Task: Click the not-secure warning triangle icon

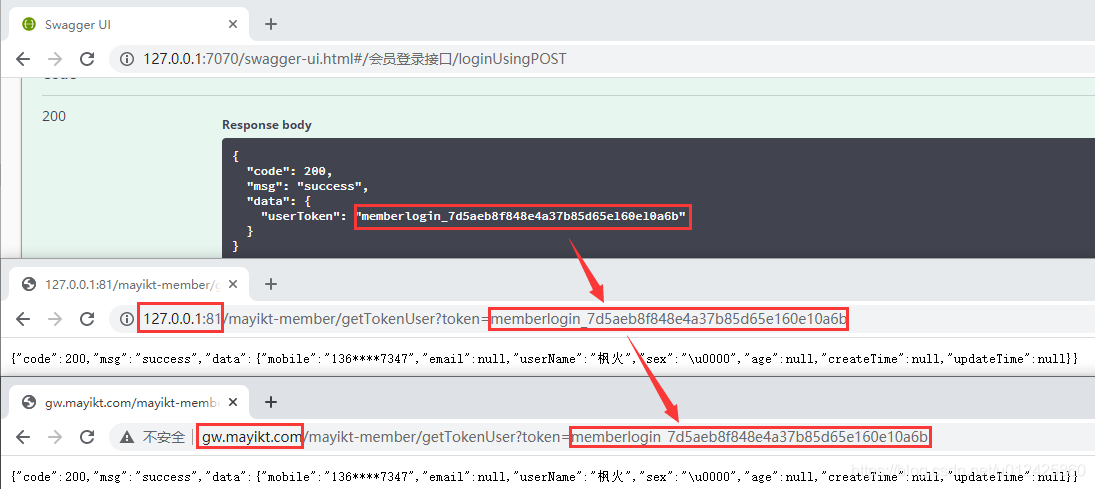Action: point(127,437)
